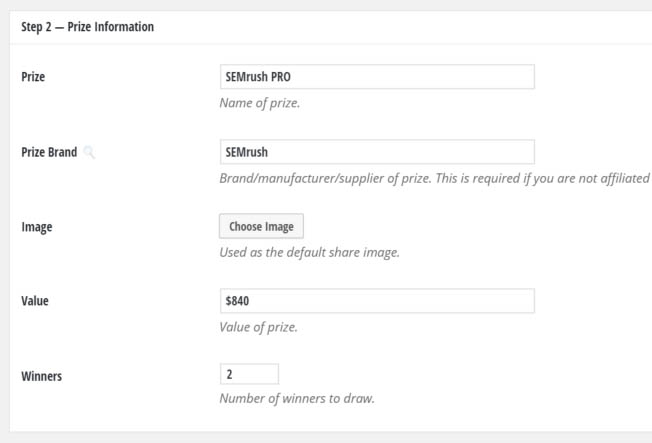The image size is (652, 443).
Task: Click the bold 'Prize' field label
Action: pos(33,77)
